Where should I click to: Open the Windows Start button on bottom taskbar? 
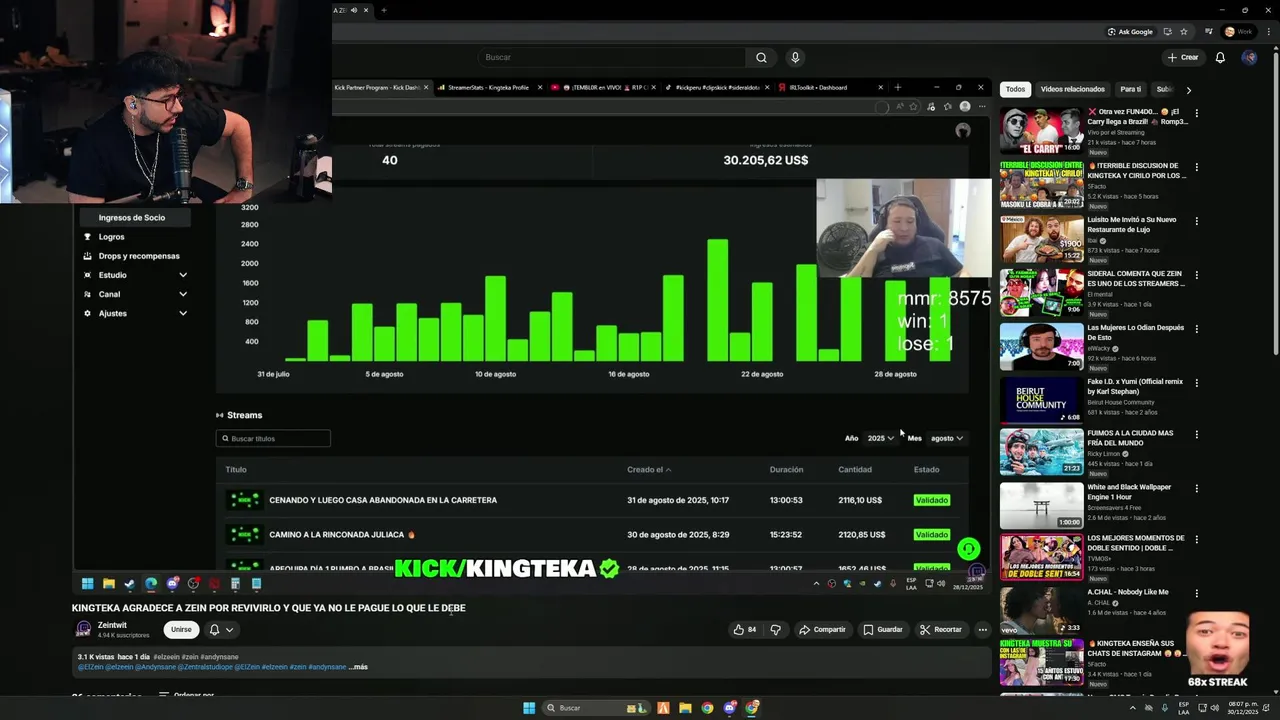coord(529,708)
